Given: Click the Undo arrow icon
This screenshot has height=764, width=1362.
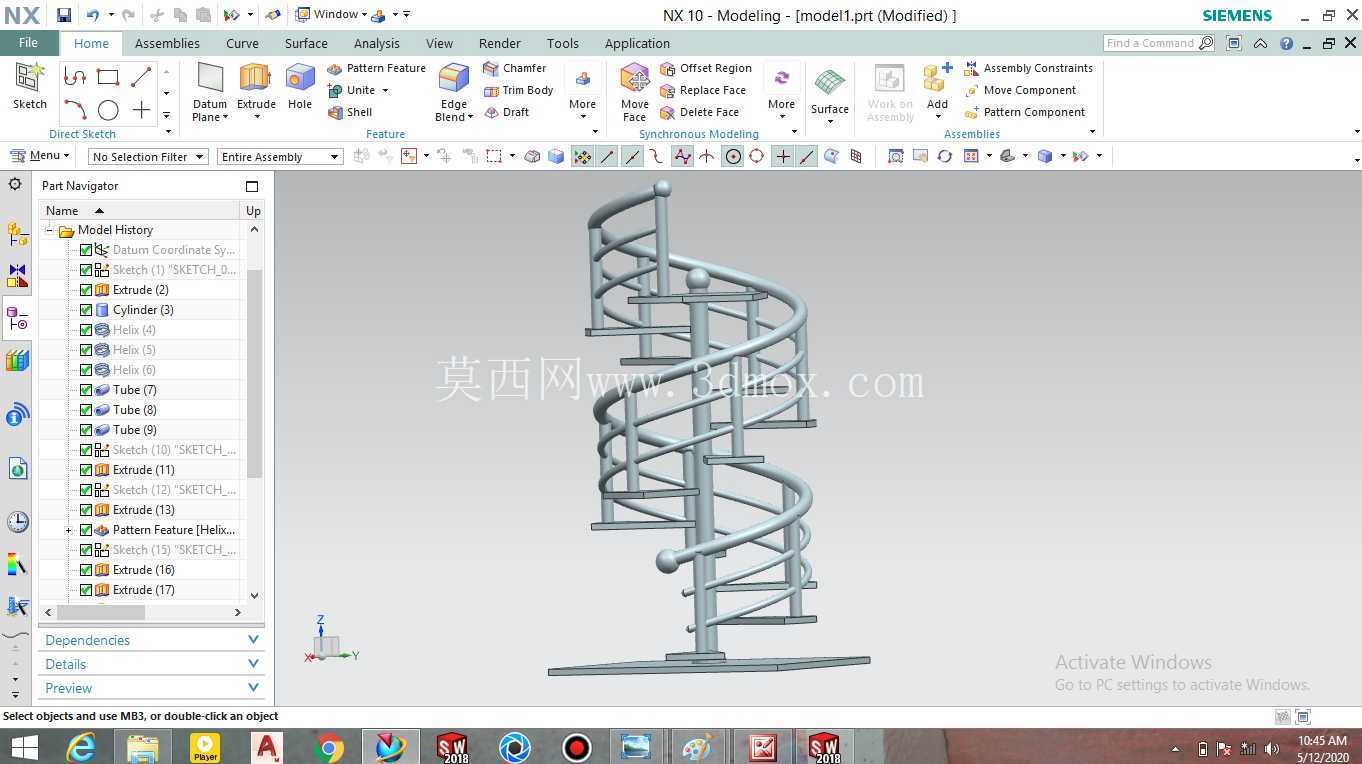Looking at the screenshot, I should pos(93,15).
